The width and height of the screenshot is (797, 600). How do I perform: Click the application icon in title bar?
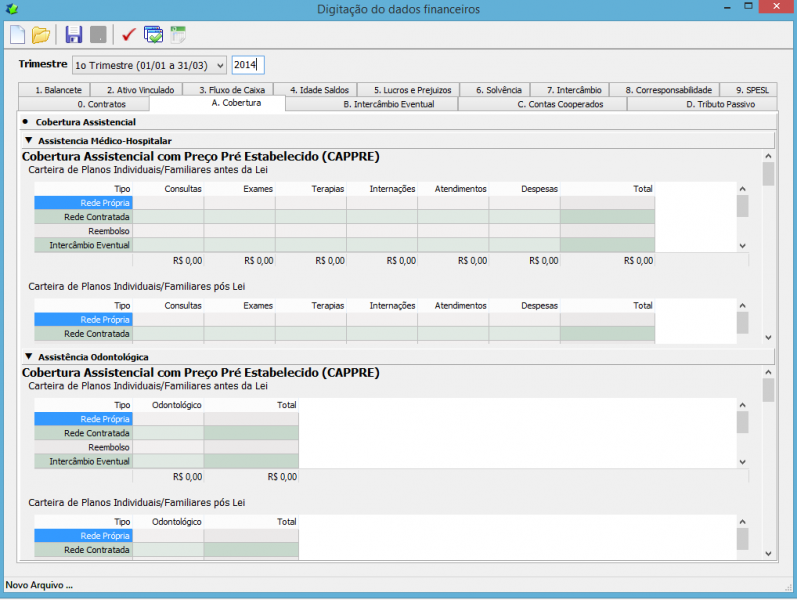[12, 9]
